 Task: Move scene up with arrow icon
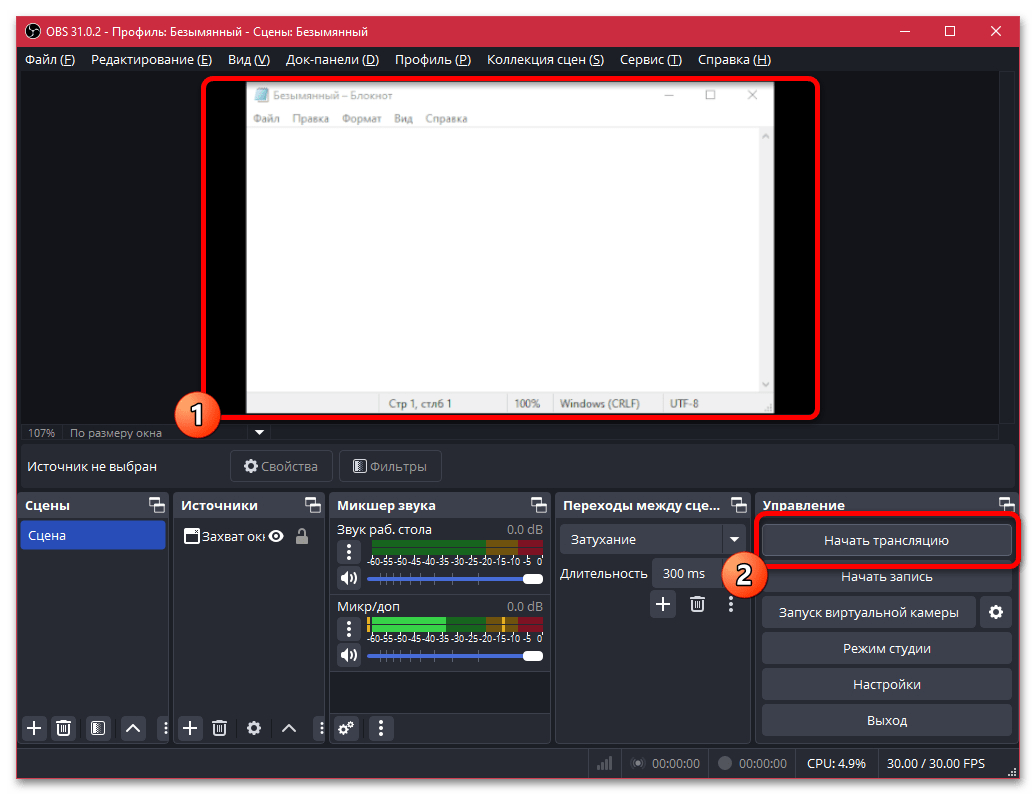pos(133,728)
